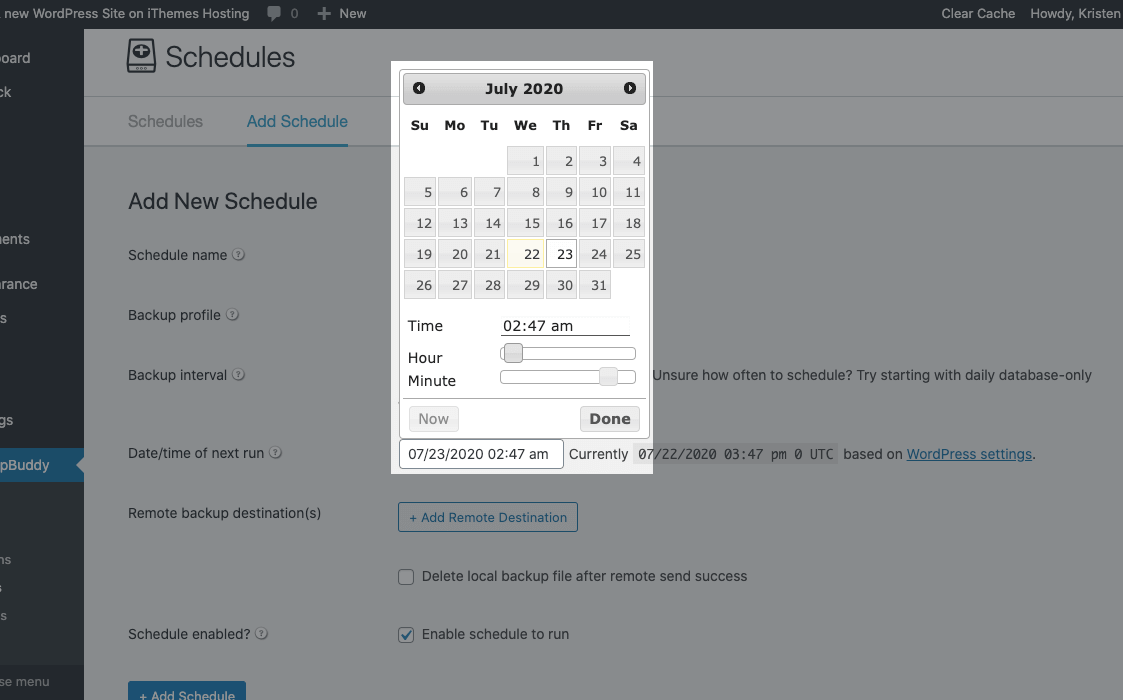The width and height of the screenshot is (1123, 700).
Task: Uncheck Enable schedule to run
Action: tap(406, 635)
